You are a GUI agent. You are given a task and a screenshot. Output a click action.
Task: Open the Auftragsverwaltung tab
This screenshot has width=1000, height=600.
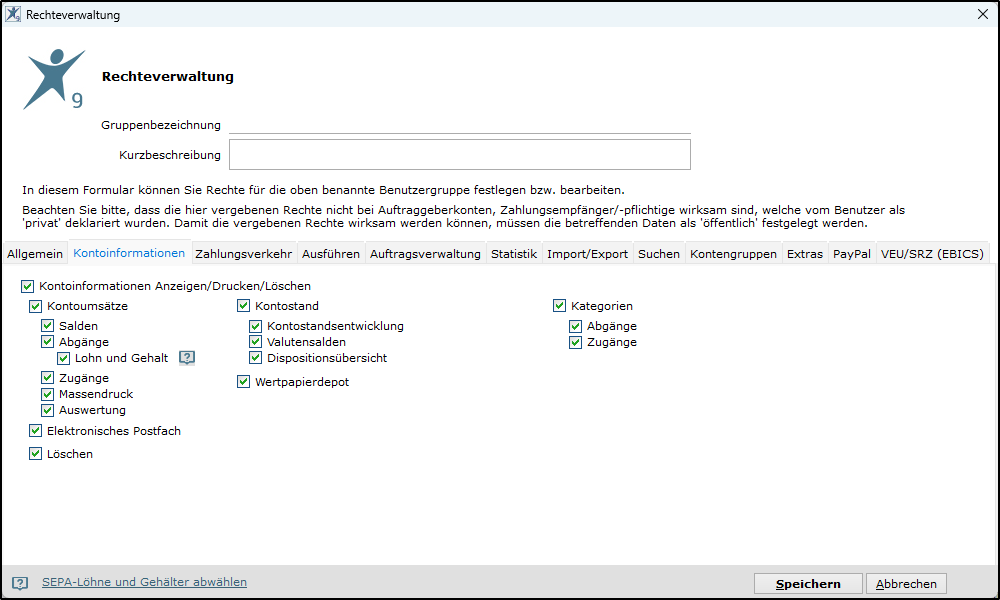point(425,254)
